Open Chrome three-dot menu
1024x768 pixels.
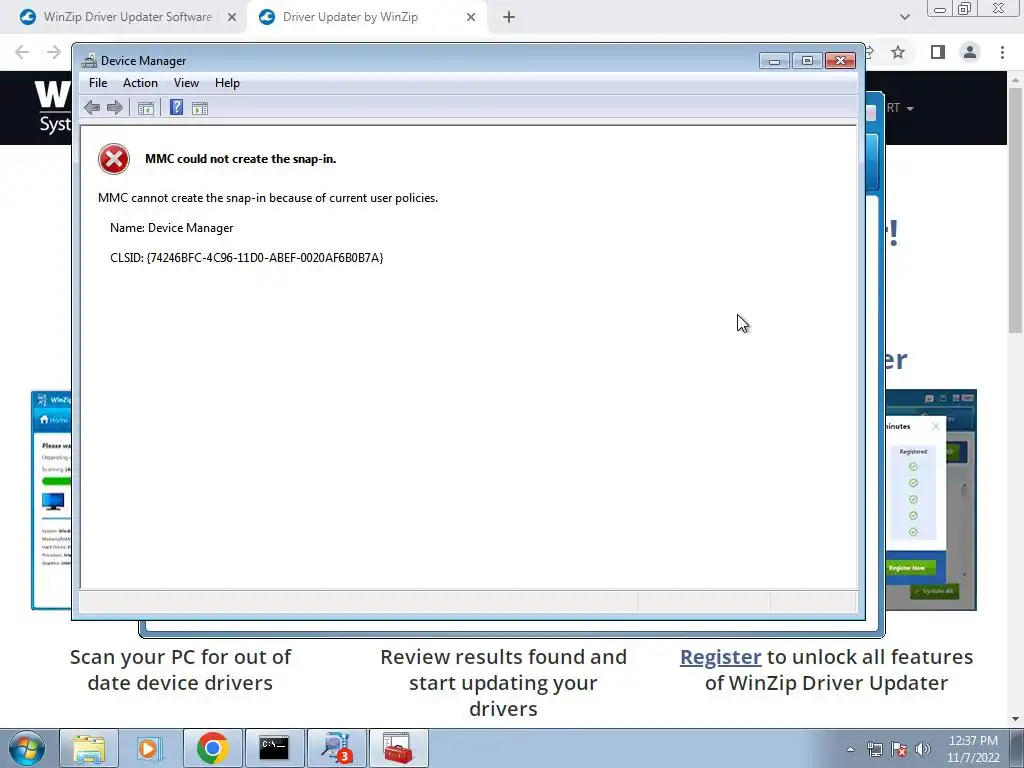1002,52
